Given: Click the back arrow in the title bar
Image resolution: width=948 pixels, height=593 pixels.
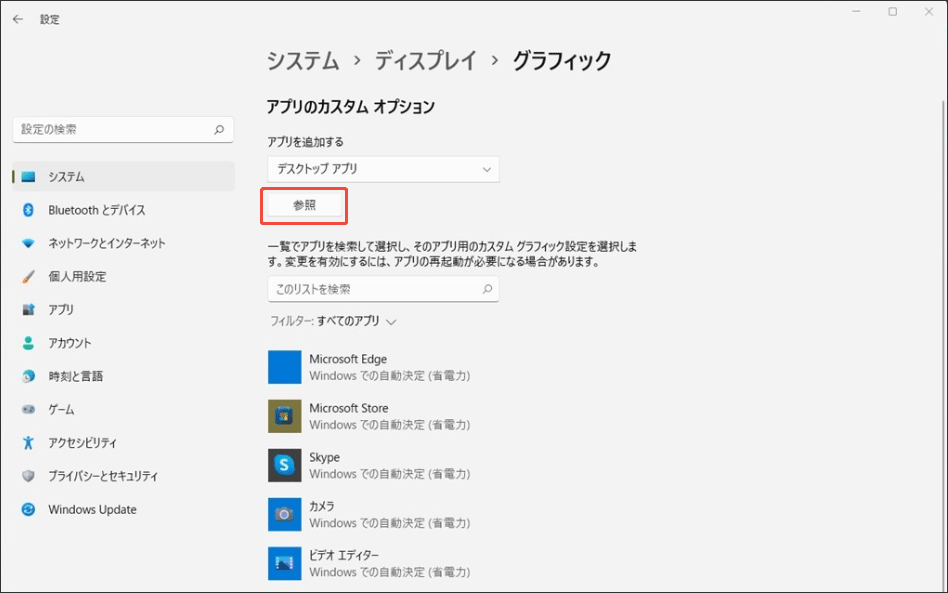Looking at the screenshot, I should coord(18,19).
